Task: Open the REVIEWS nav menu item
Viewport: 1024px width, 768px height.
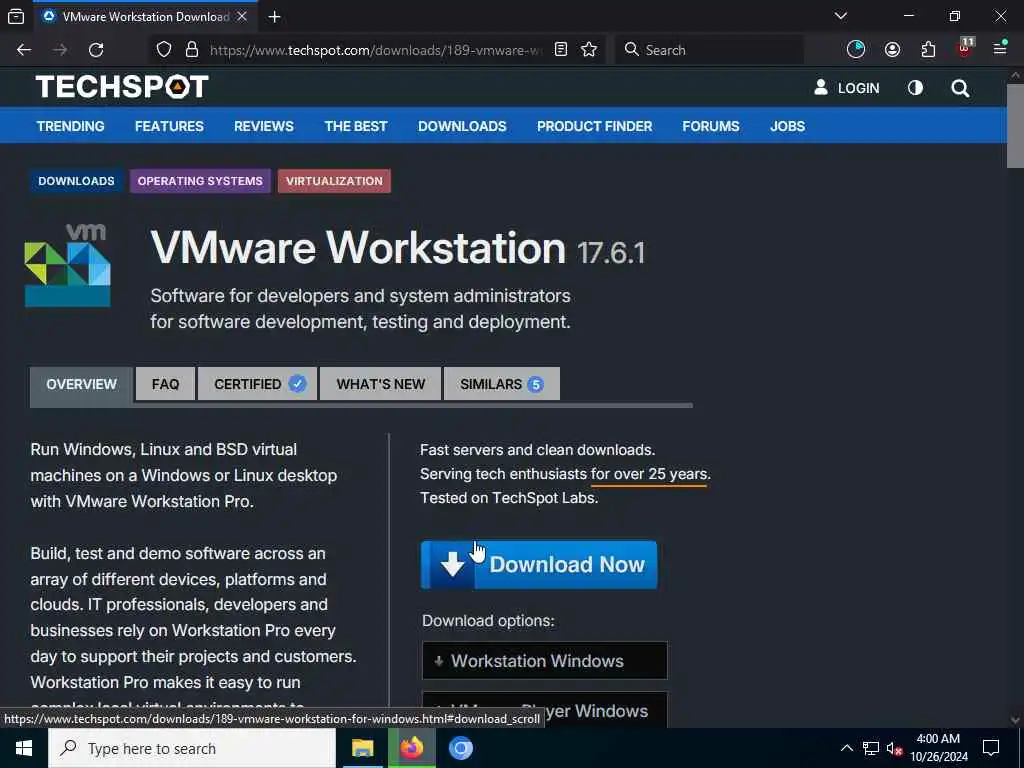Action: pyautogui.click(x=264, y=126)
